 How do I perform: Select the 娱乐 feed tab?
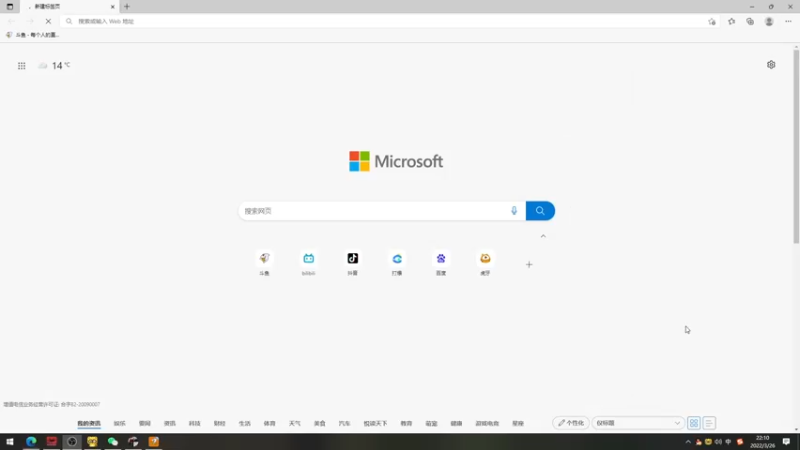119,423
